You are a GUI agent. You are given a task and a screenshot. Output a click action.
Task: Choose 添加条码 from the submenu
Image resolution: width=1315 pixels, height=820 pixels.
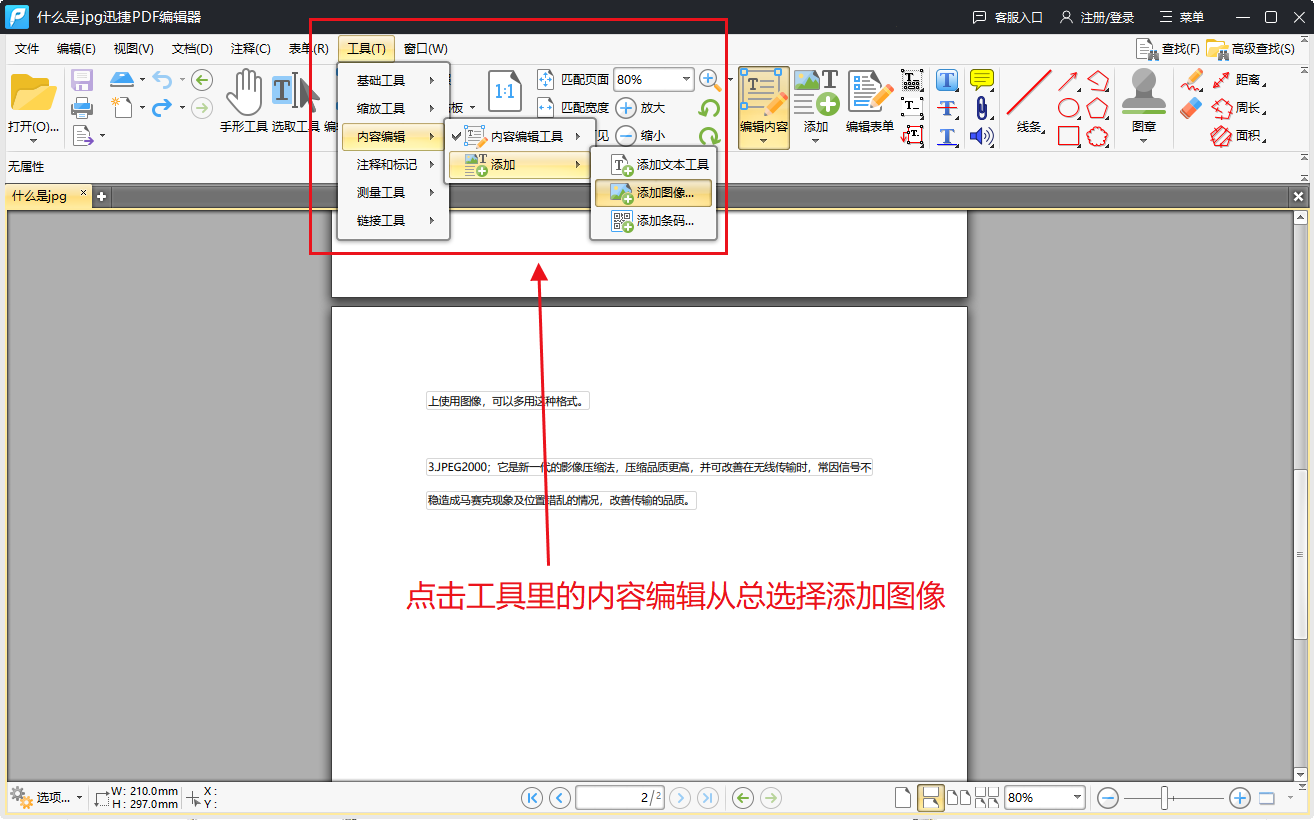point(654,220)
